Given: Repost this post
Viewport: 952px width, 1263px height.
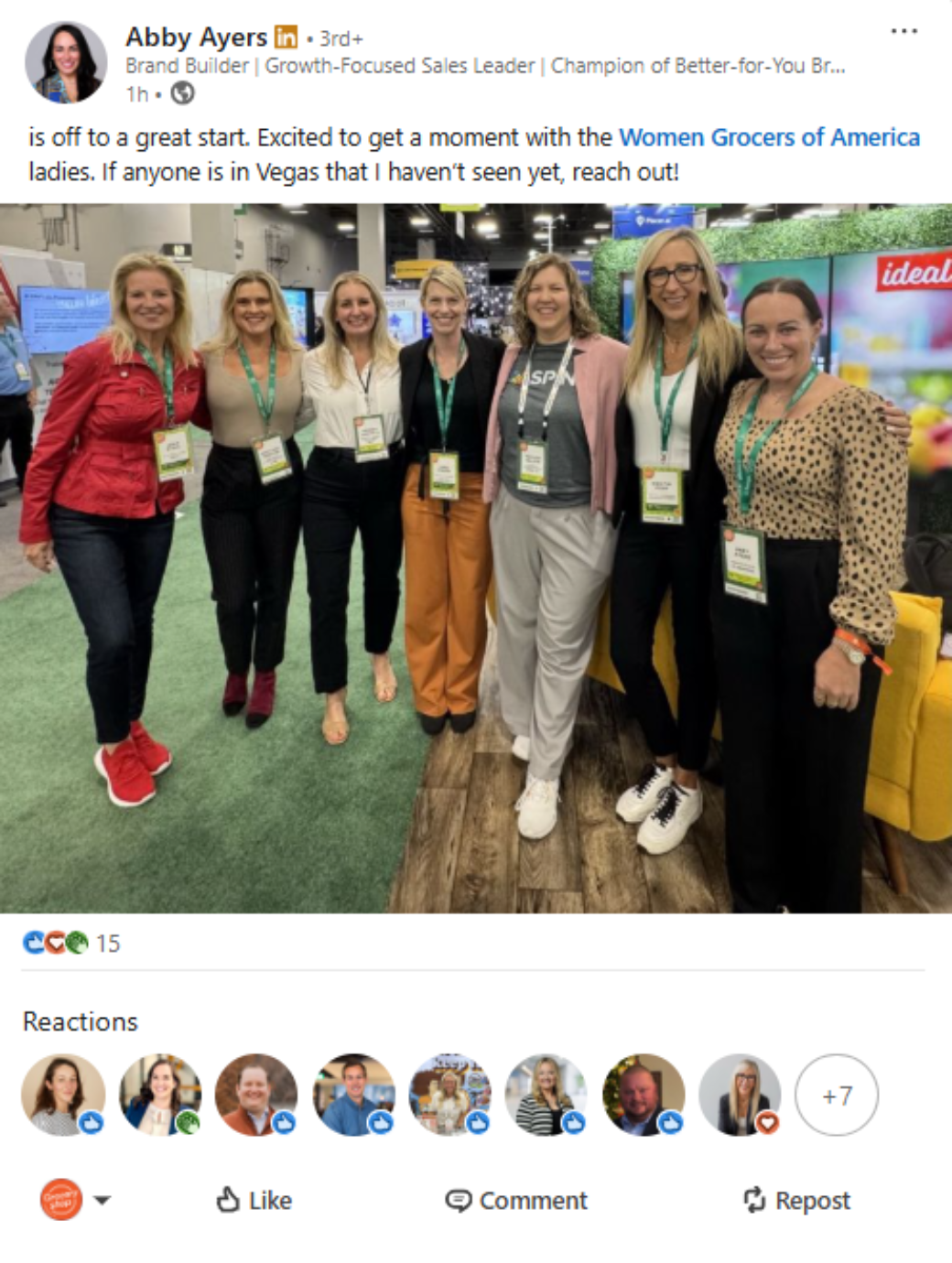Looking at the screenshot, I should click(796, 1200).
